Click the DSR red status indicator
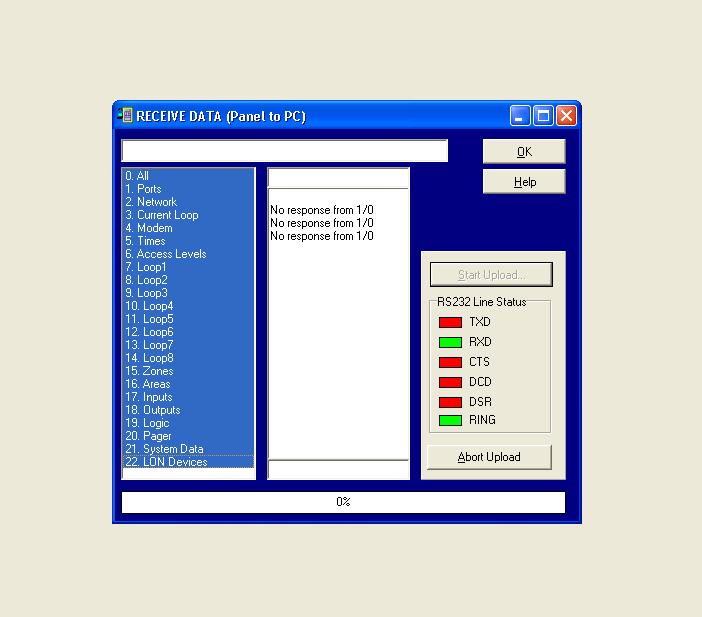Image resolution: width=702 pixels, height=617 pixels. pyautogui.click(x=450, y=402)
